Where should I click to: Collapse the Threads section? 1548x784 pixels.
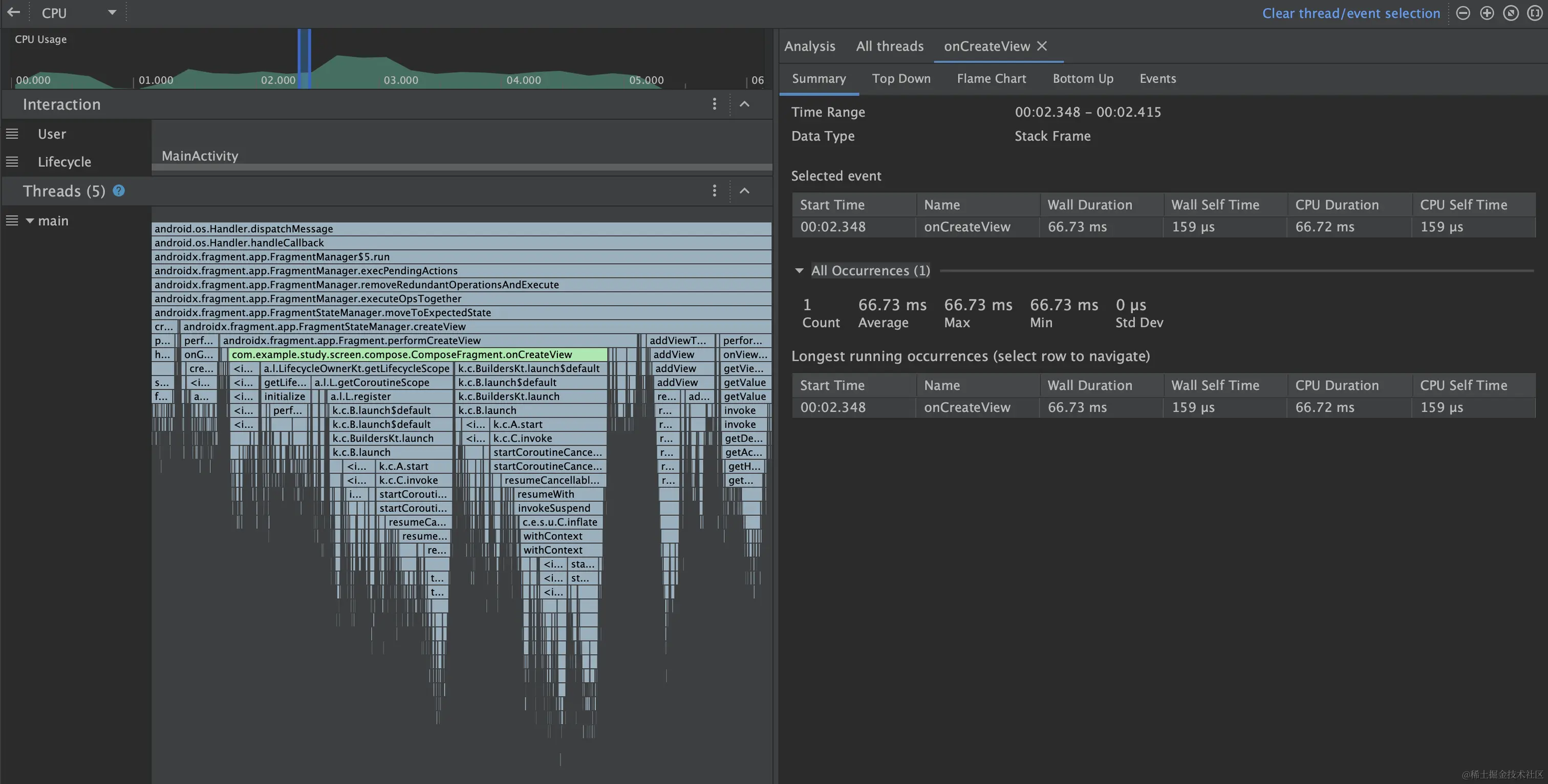pos(744,190)
